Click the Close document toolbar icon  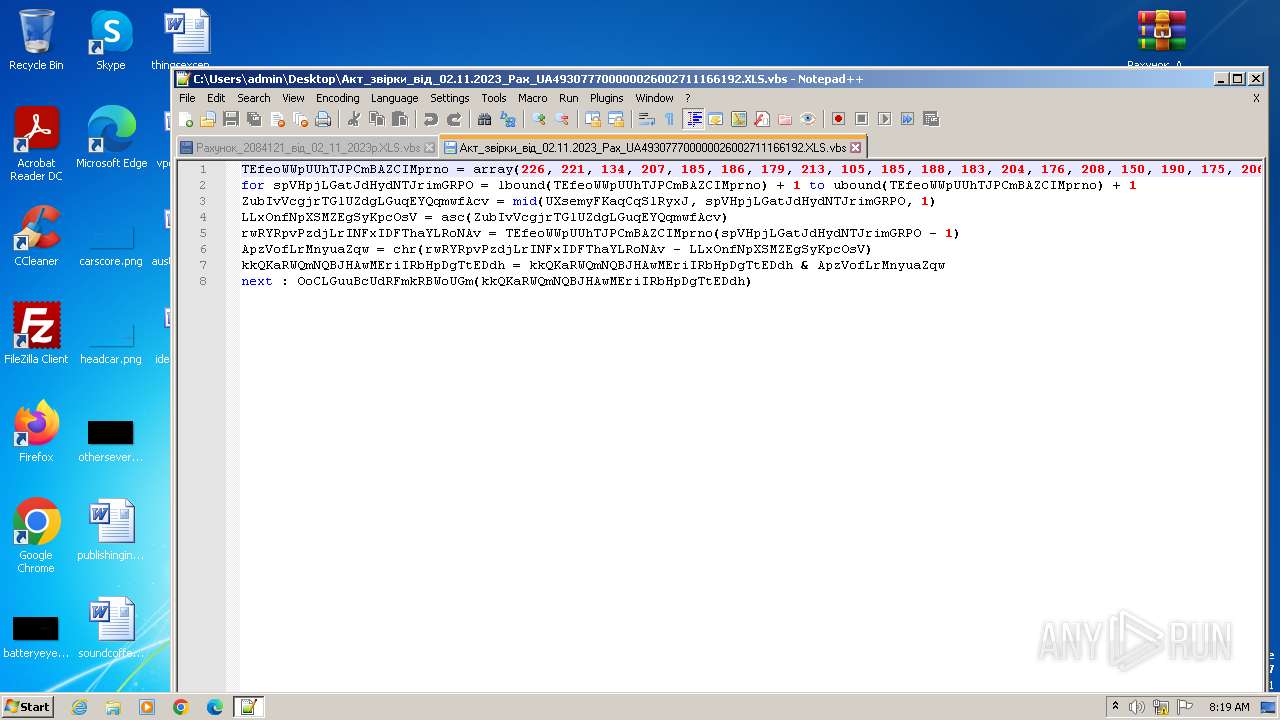click(x=277, y=119)
